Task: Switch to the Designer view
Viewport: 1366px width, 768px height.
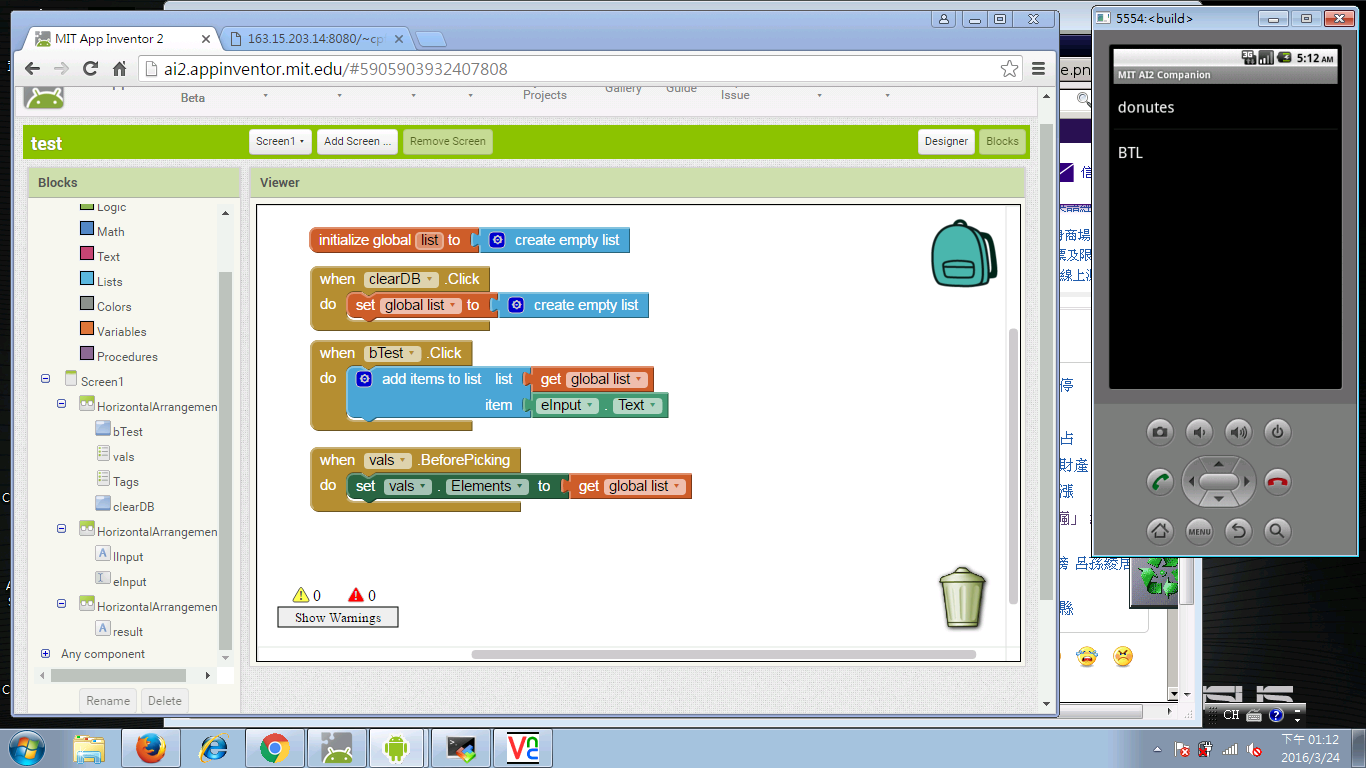Action: 945,142
